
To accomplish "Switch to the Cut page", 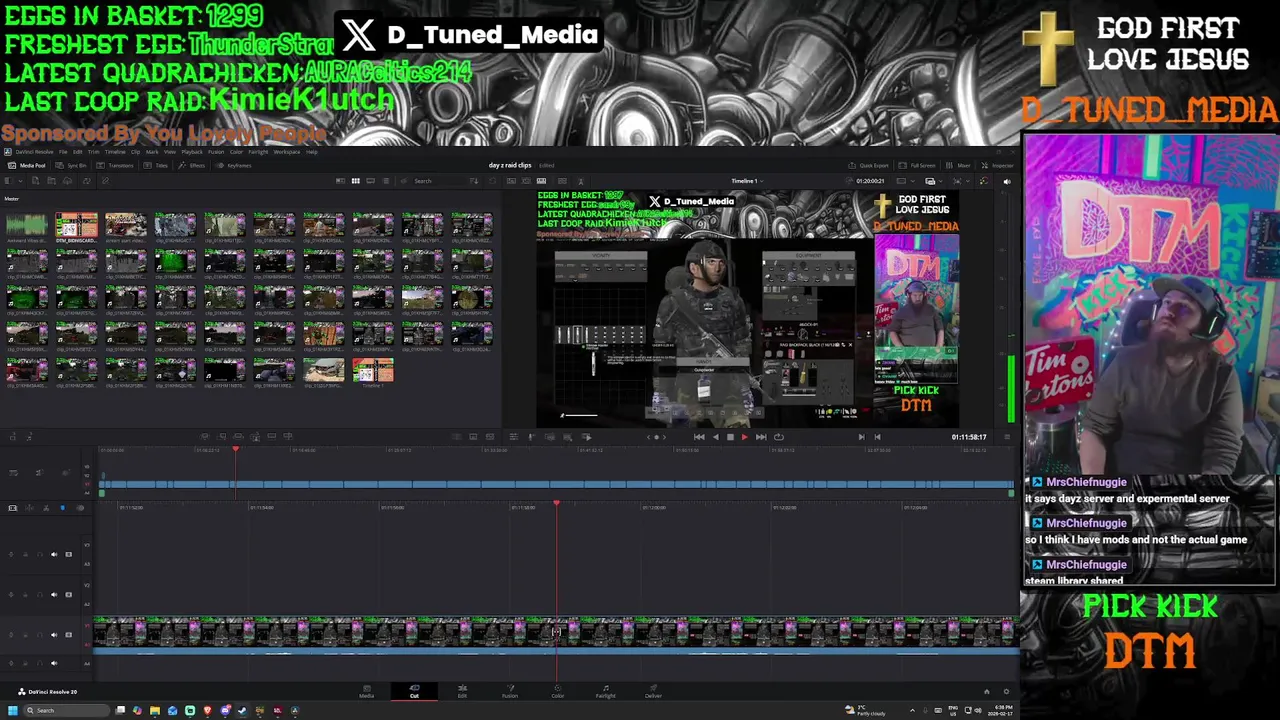I will (x=414, y=692).
